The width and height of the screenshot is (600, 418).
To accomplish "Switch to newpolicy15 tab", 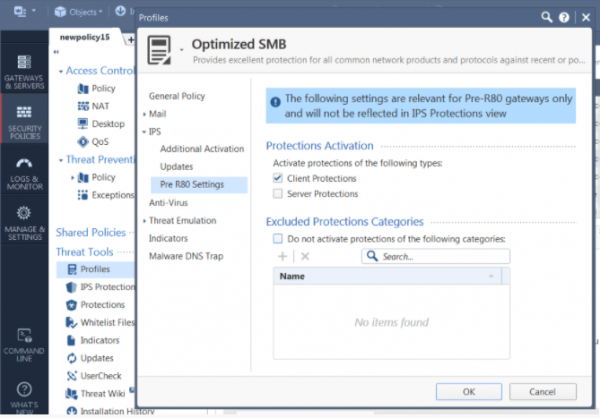I will 84,37.
